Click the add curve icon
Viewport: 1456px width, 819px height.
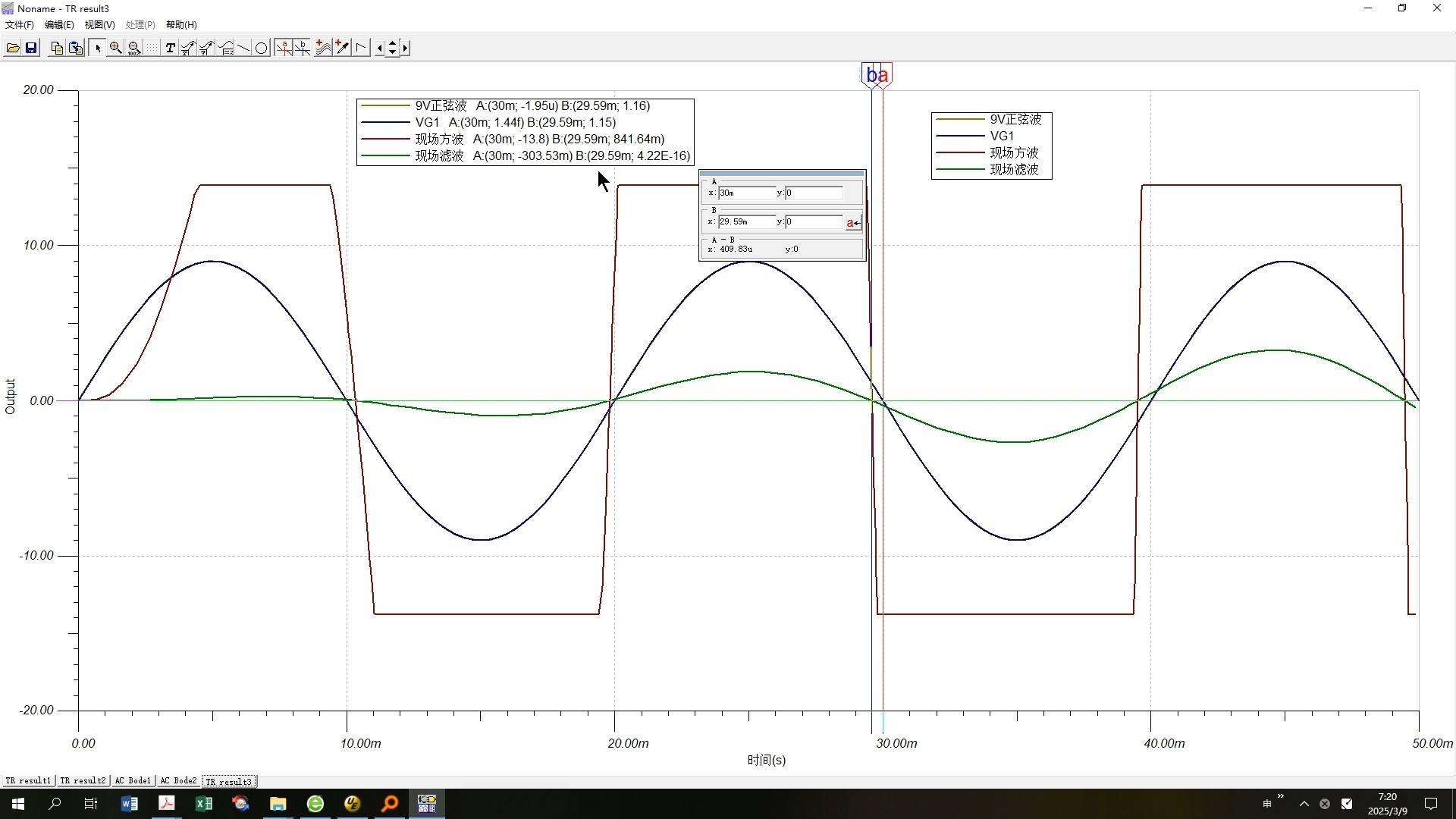(323, 48)
